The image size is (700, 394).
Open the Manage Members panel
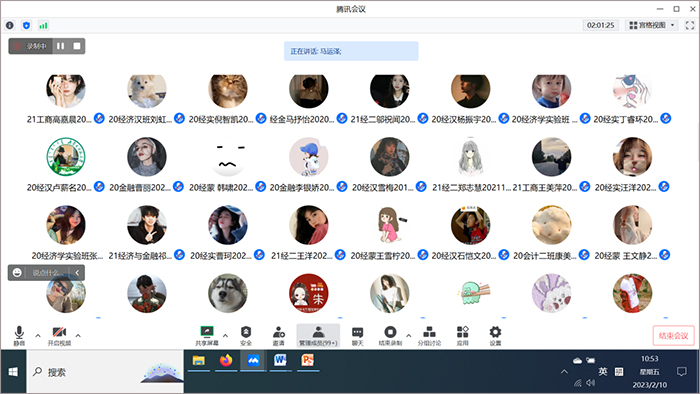click(x=318, y=336)
